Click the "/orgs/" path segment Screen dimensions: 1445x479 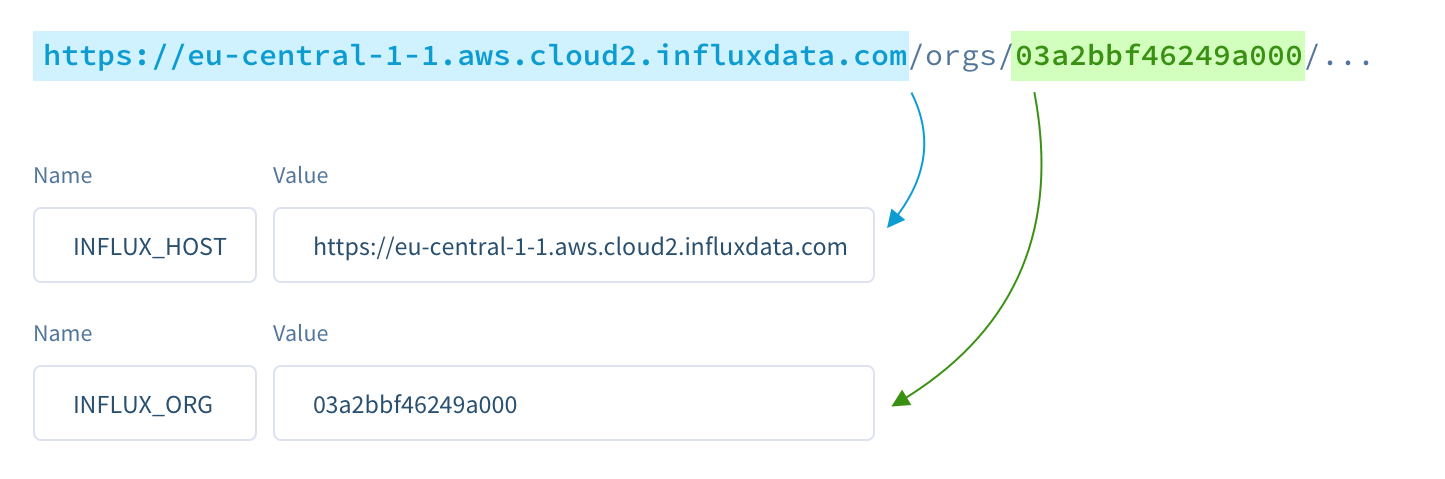[x=961, y=56]
